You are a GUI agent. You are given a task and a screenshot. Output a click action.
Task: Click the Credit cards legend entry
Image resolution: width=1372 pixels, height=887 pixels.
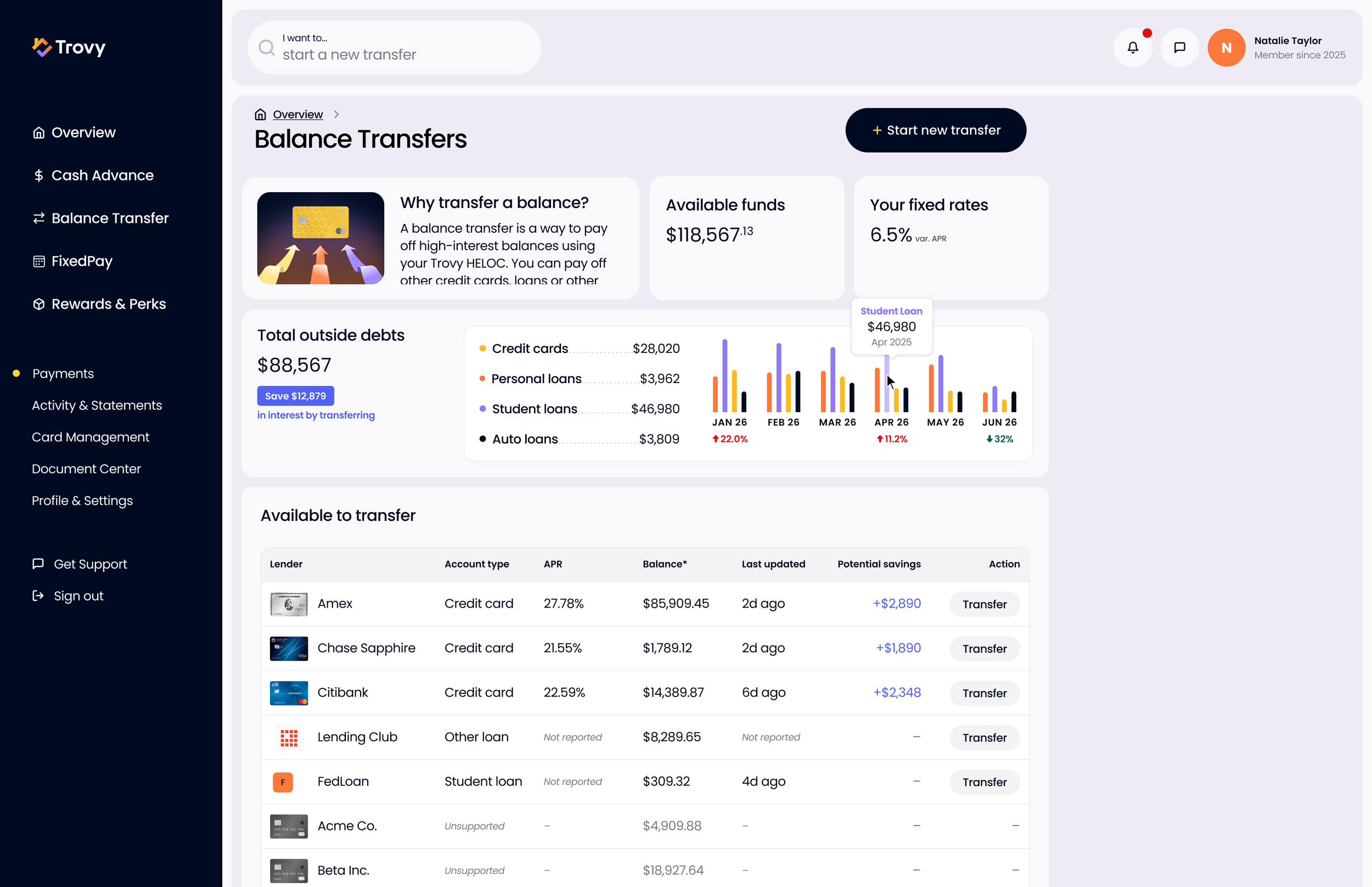pyautogui.click(x=580, y=349)
